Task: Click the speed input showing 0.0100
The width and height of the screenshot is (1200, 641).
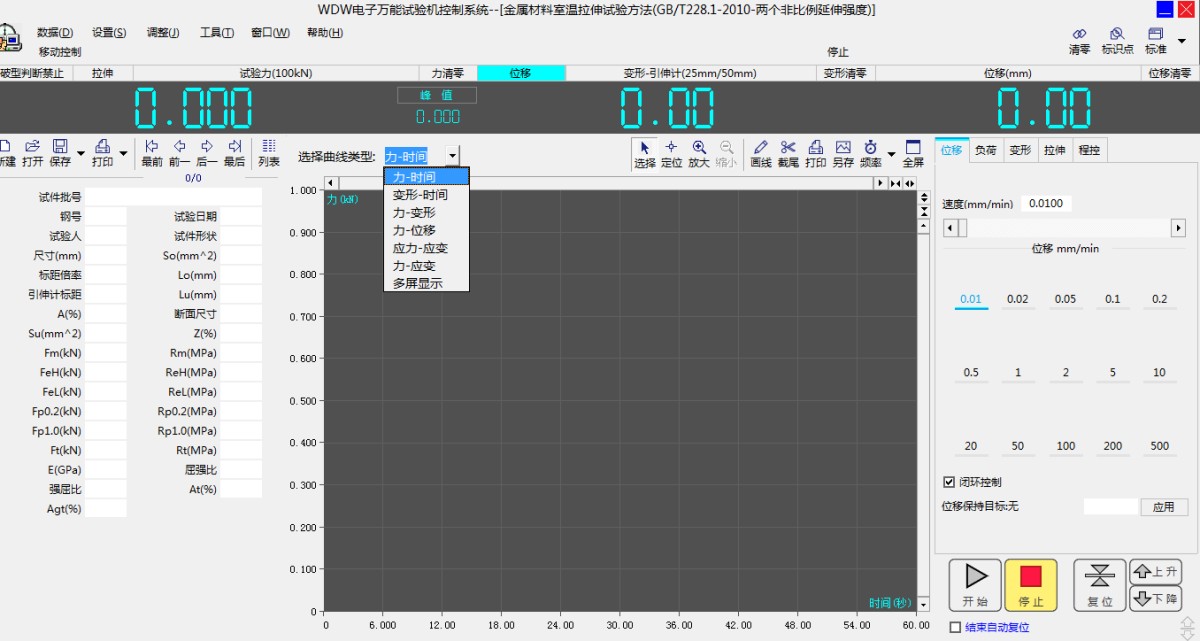Action: click(x=1047, y=203)
